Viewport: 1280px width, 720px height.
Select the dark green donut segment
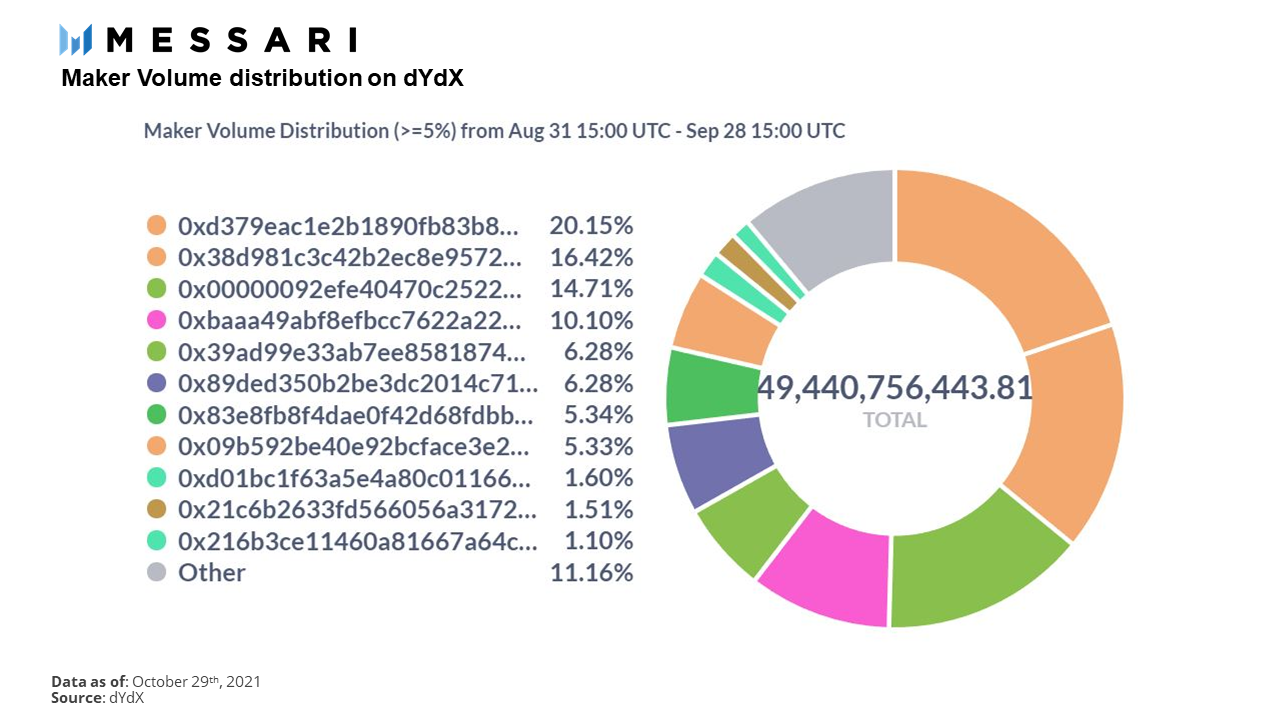tap(710, 385)
